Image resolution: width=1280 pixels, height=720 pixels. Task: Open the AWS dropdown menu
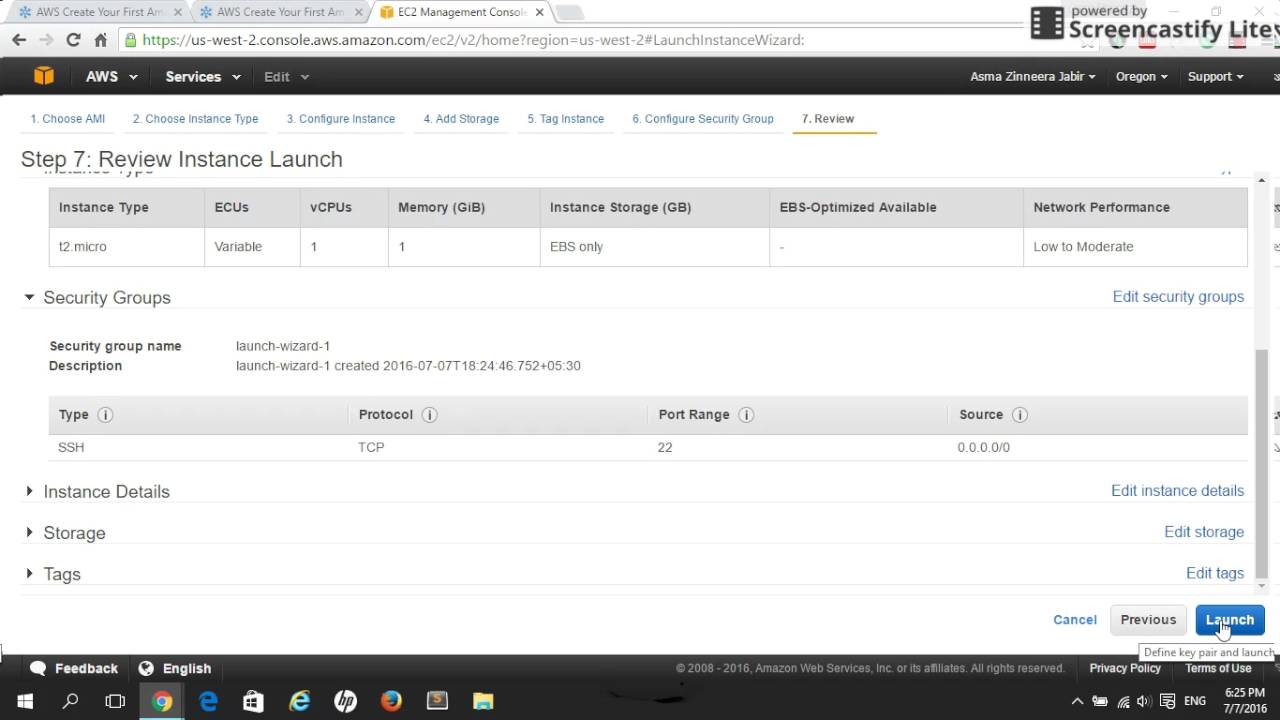pos(111,76)
